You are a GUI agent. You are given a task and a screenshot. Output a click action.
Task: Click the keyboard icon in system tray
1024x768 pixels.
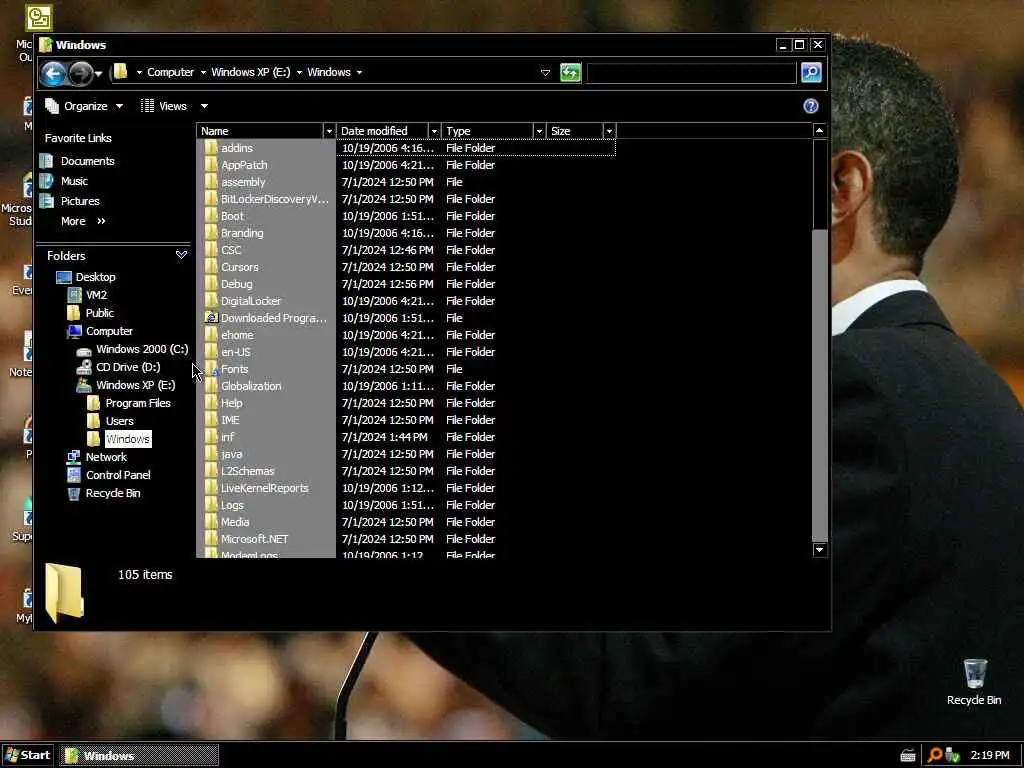[x=908, y=756]
